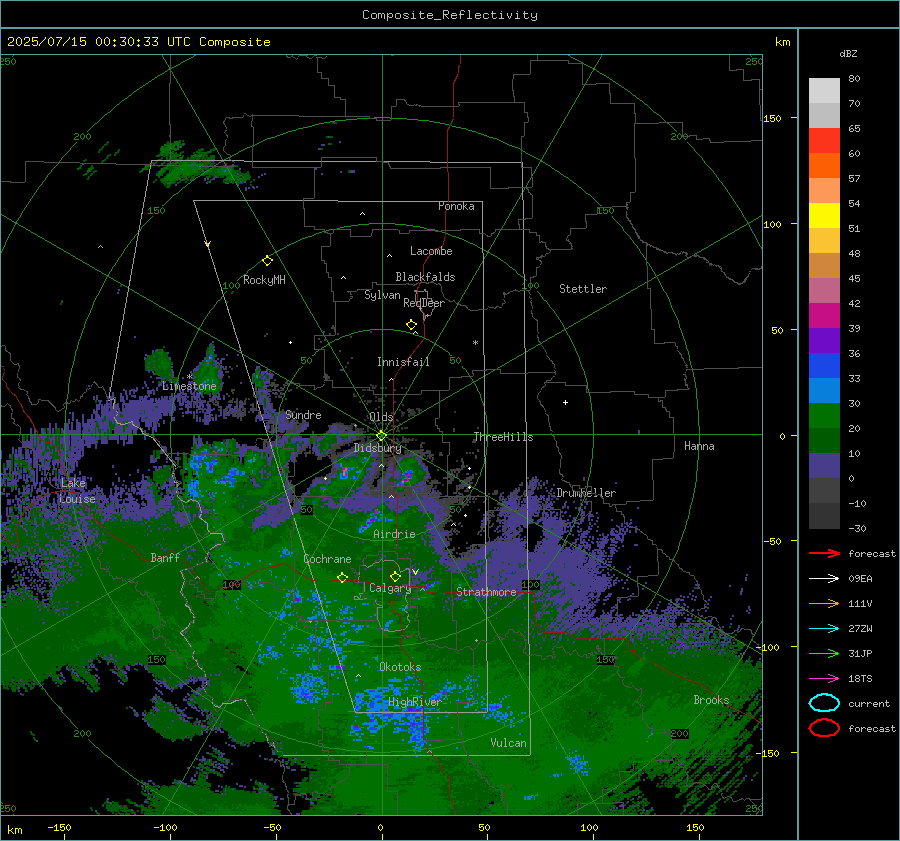Viewport: 900px width, 841px height.
Task: Click the HighRiver label
Action: coord(414,702)
